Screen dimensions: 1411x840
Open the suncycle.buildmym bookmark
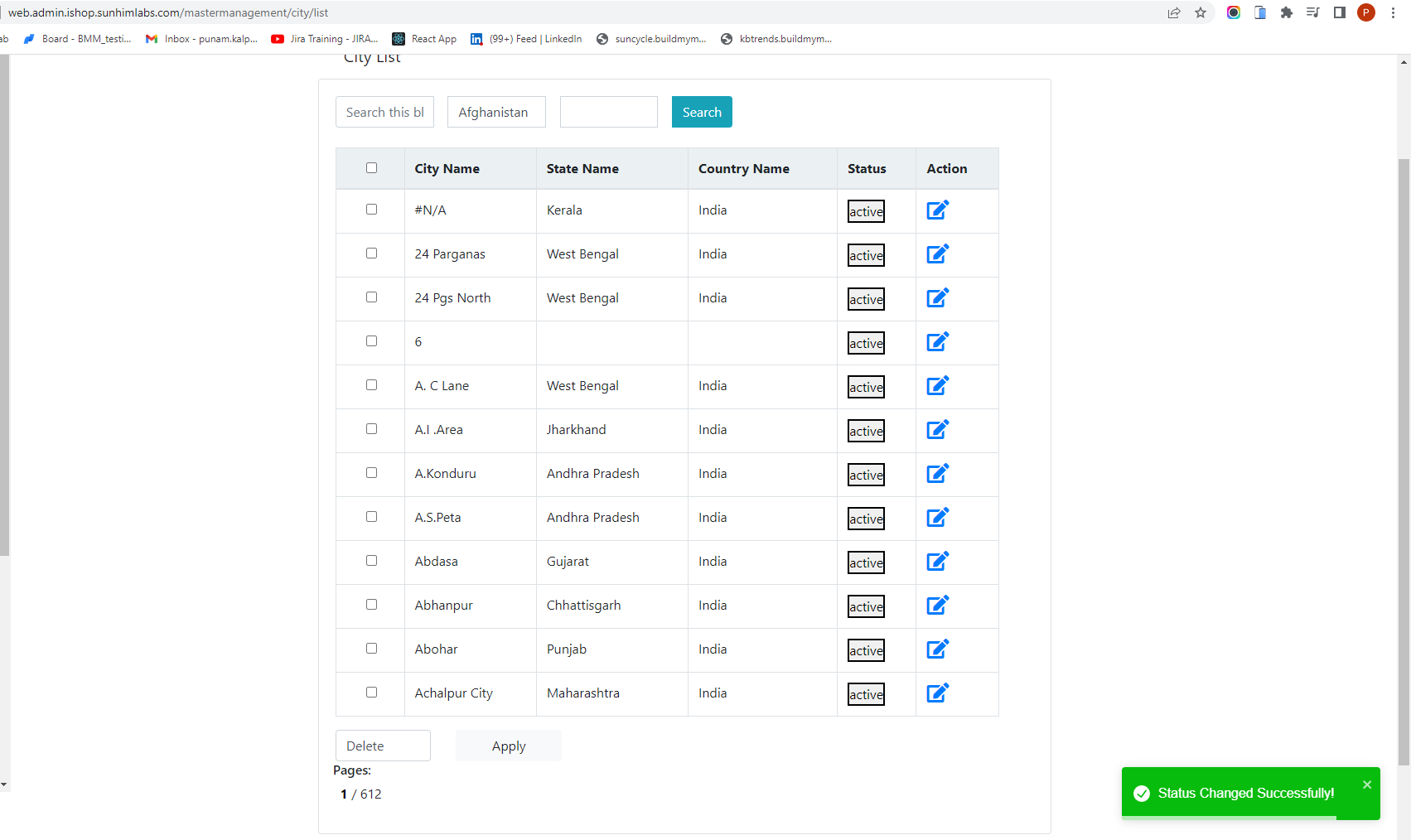pos(651,39)
